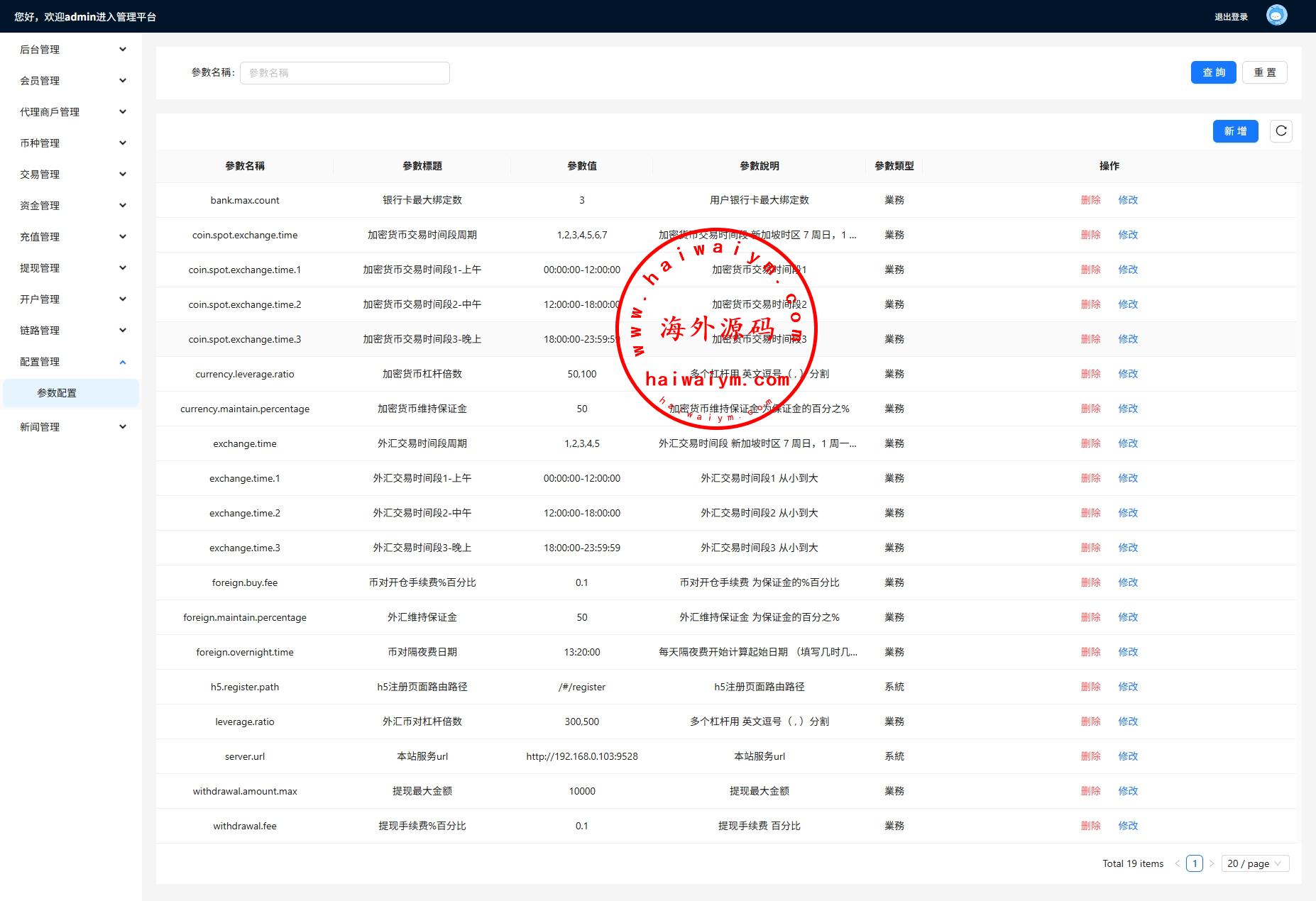Click the 查询 search button

(1213, 72)
